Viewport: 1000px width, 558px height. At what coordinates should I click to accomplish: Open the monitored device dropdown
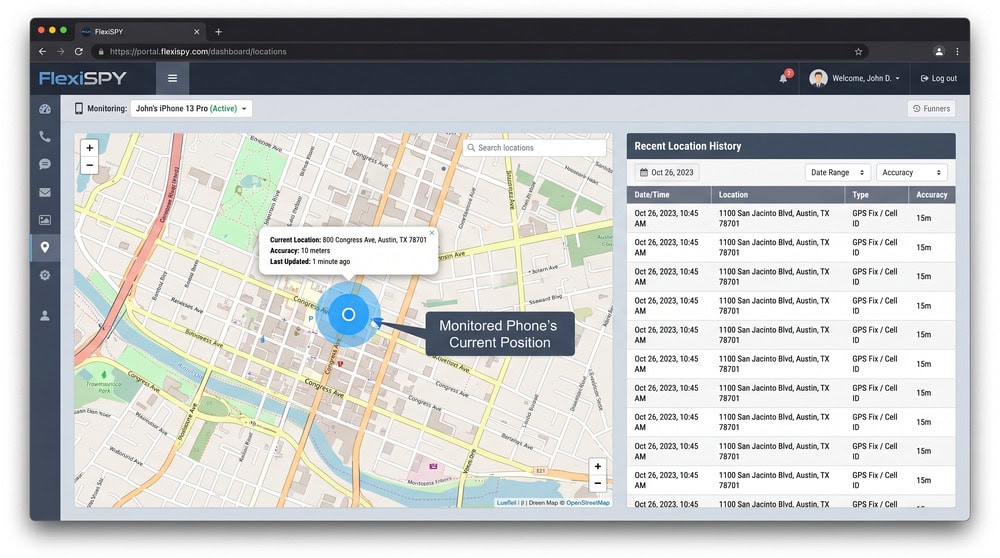pos(191,108)
